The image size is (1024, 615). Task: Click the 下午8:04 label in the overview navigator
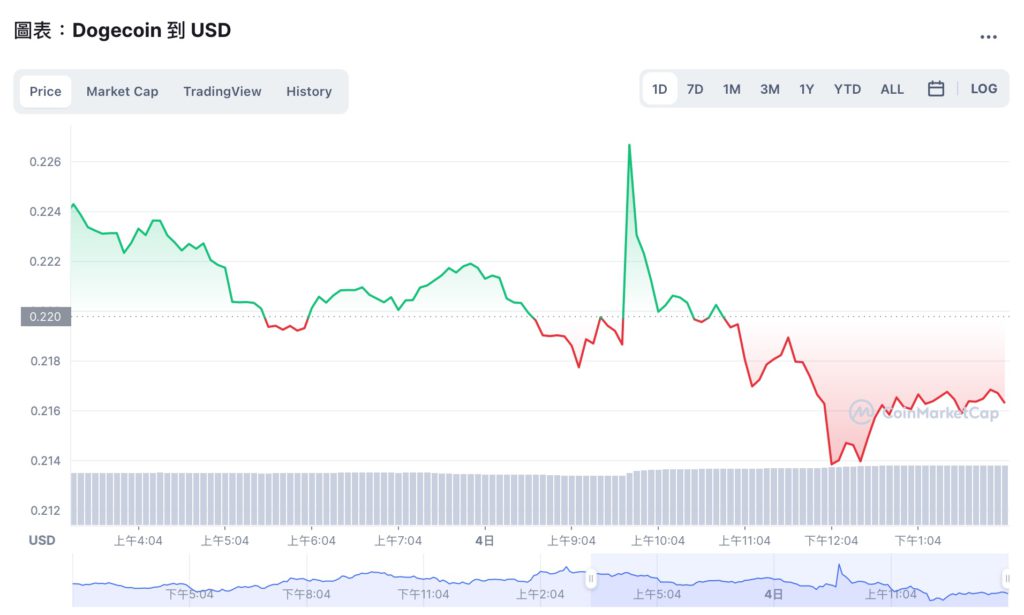pyautogui.click(x=306, y=594)
